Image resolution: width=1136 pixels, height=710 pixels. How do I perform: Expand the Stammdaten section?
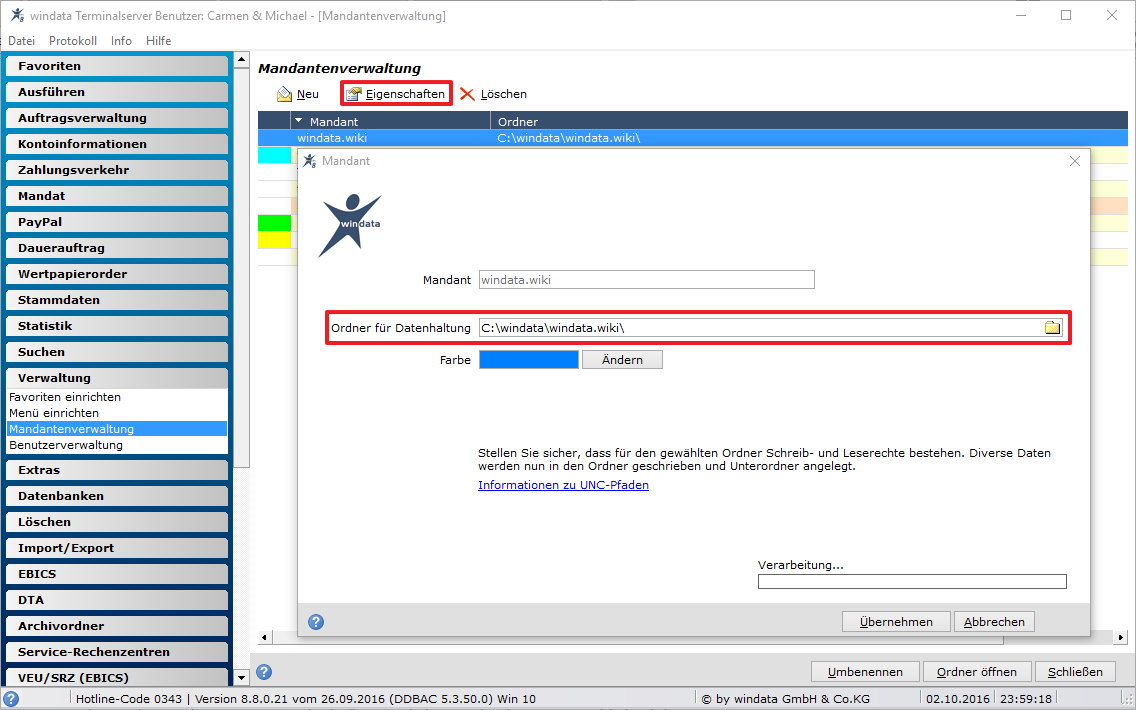tap(117, 300)
